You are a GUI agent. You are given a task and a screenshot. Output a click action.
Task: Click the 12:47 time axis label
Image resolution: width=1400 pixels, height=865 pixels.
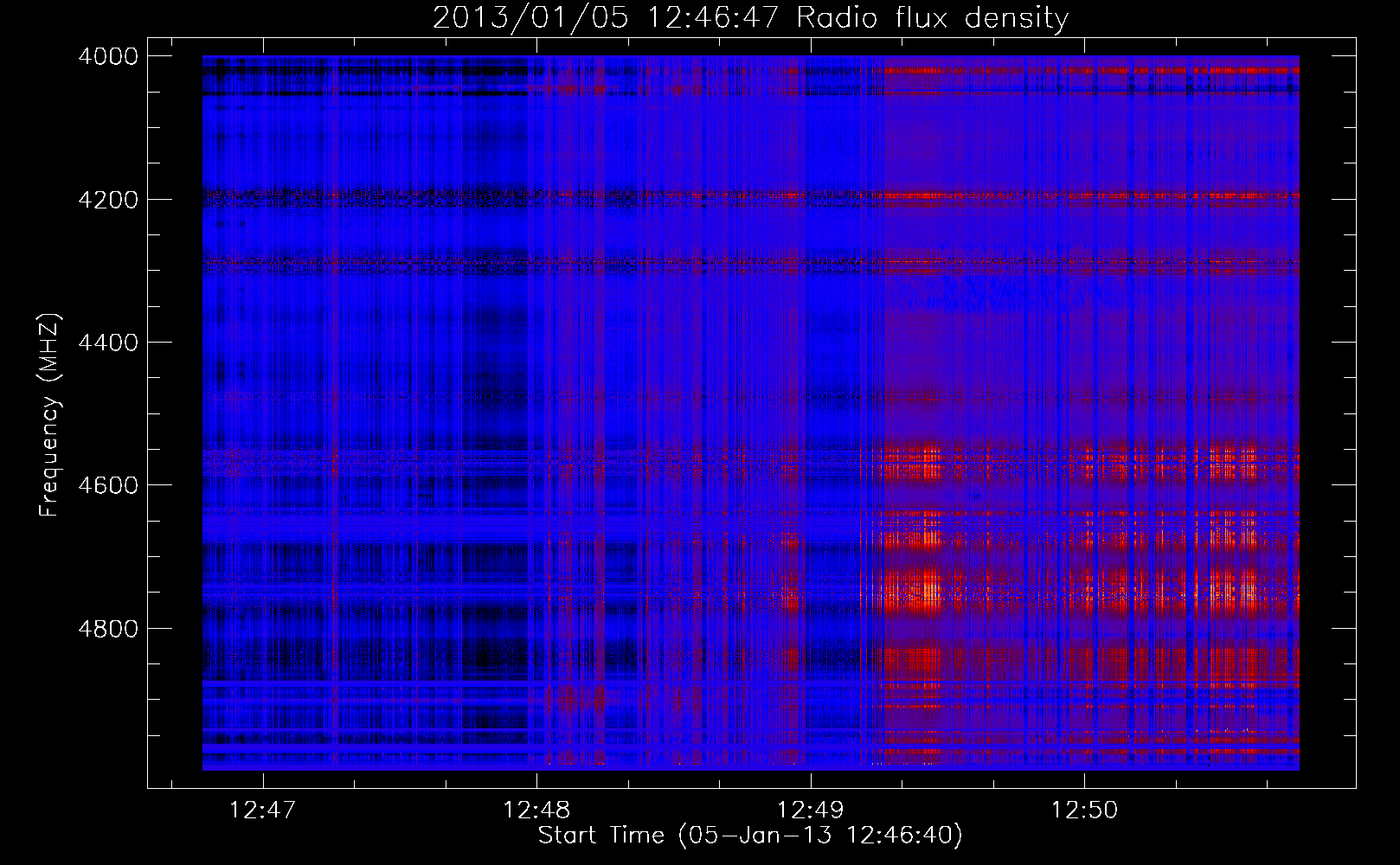pyautogui.click(x=262, y=811)
